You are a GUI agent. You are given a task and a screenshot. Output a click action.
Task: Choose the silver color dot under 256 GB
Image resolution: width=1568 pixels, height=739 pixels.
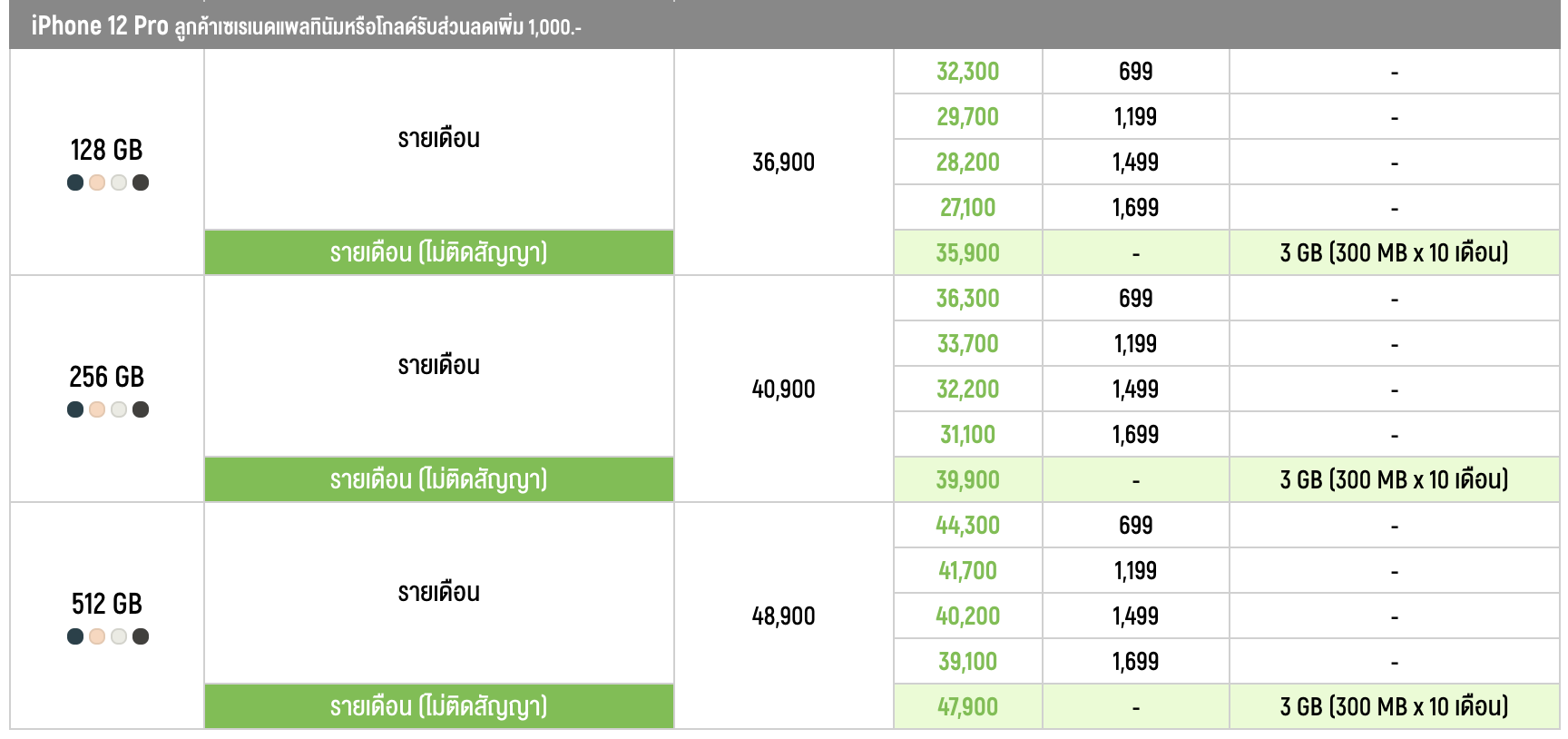pyautogui.click(x=119, y=409)
